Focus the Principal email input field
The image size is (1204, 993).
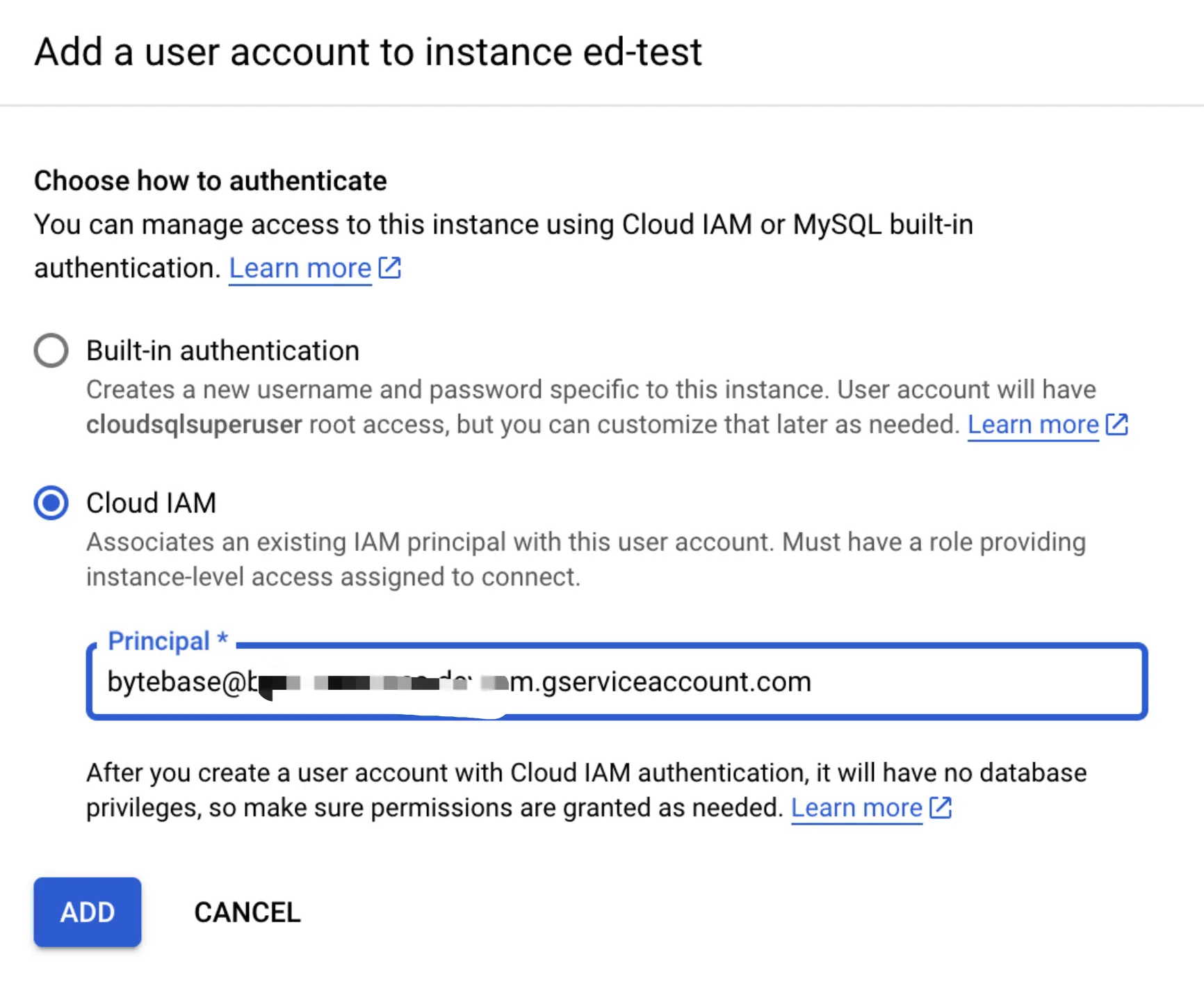tap(617, 681)
